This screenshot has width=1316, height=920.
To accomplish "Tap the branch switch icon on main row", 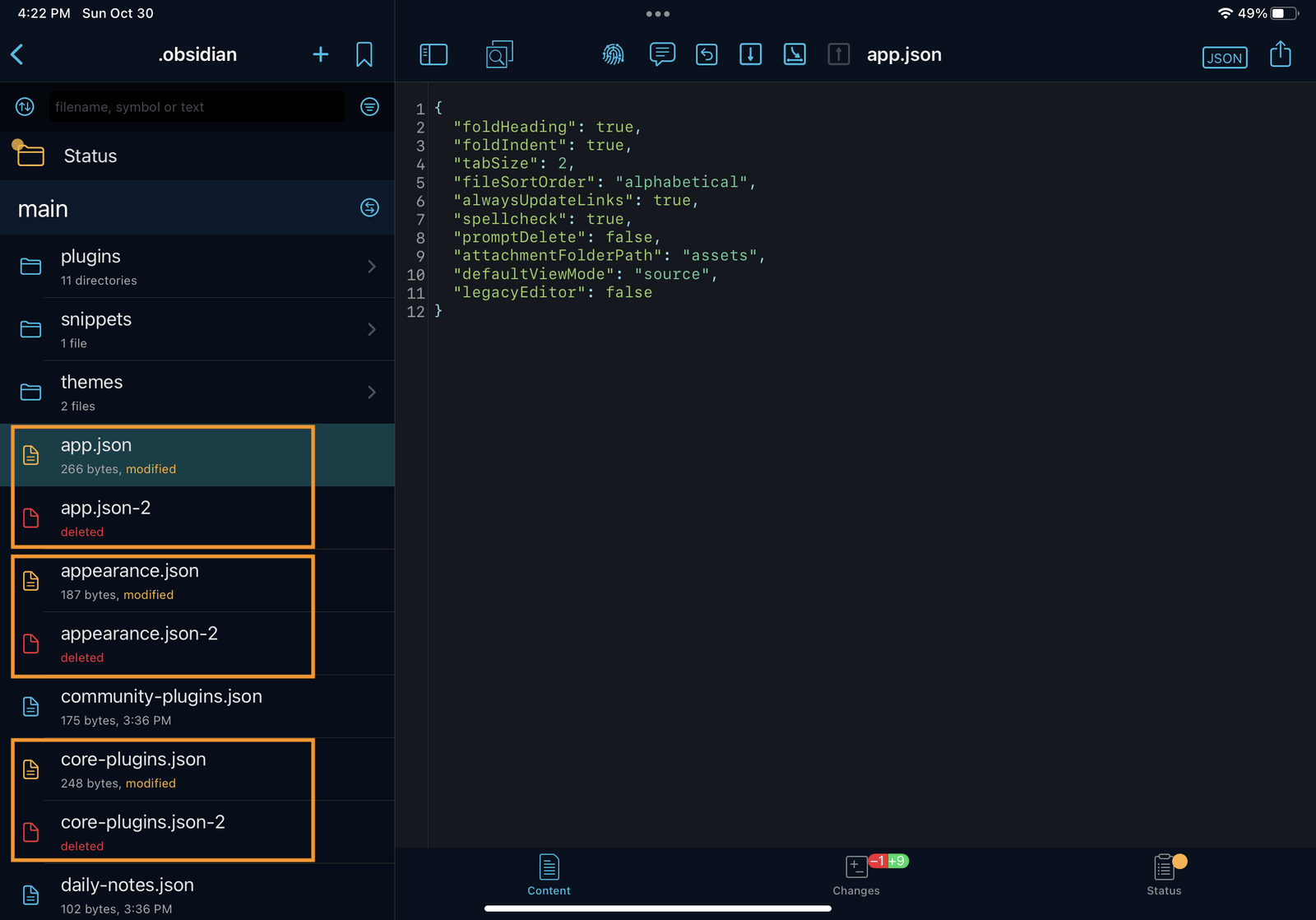I will [369, 208].
